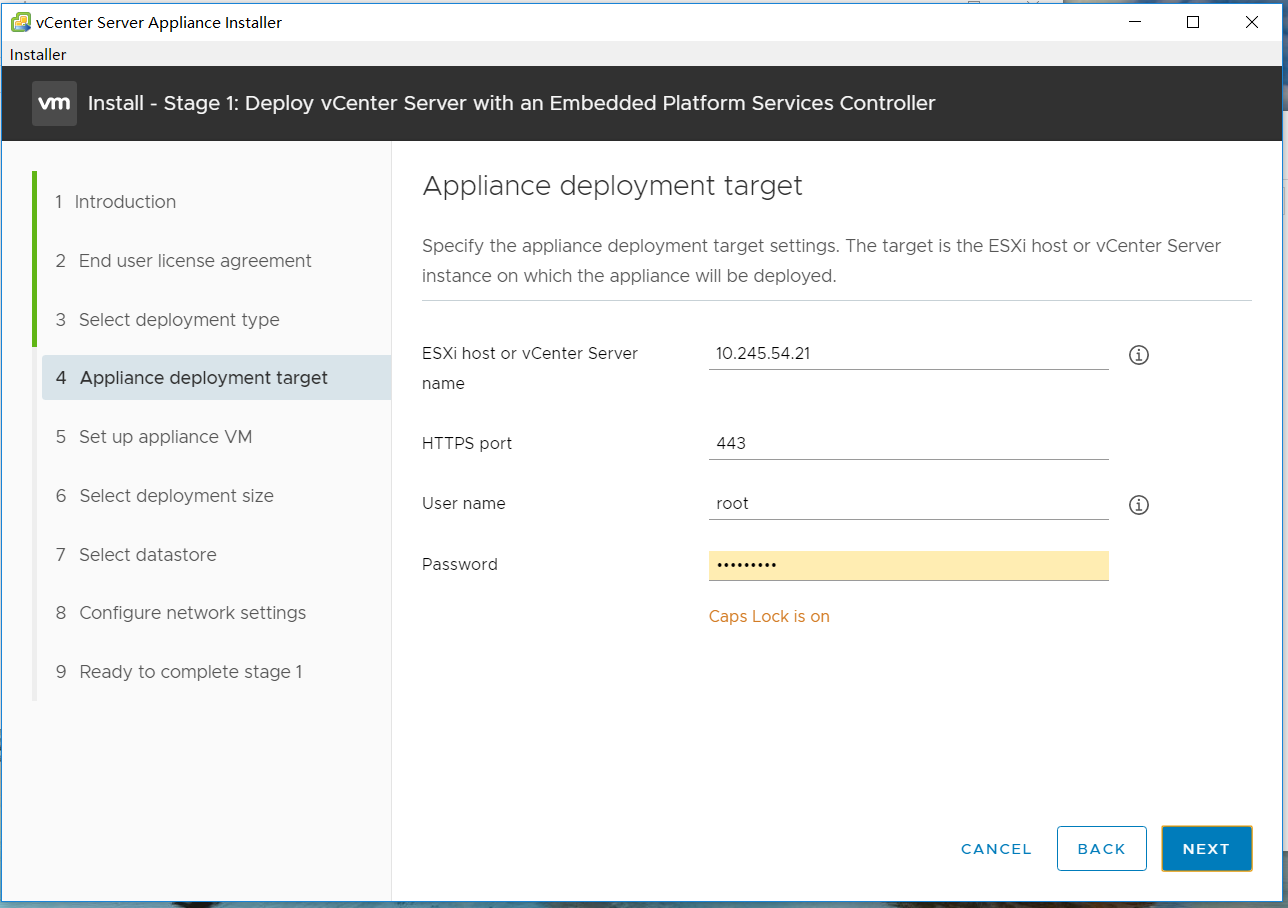Focus the User name field
The width and height of the screenshot is (1288, 908).
tap(908, 504)
